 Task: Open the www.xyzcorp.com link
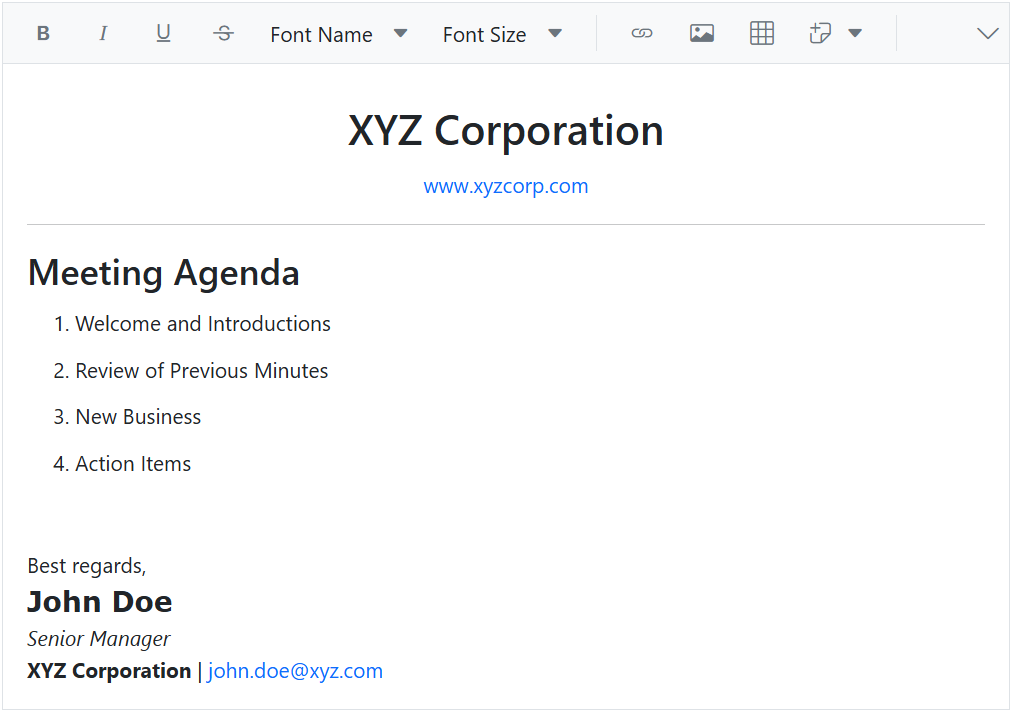(x=506, y=186)
